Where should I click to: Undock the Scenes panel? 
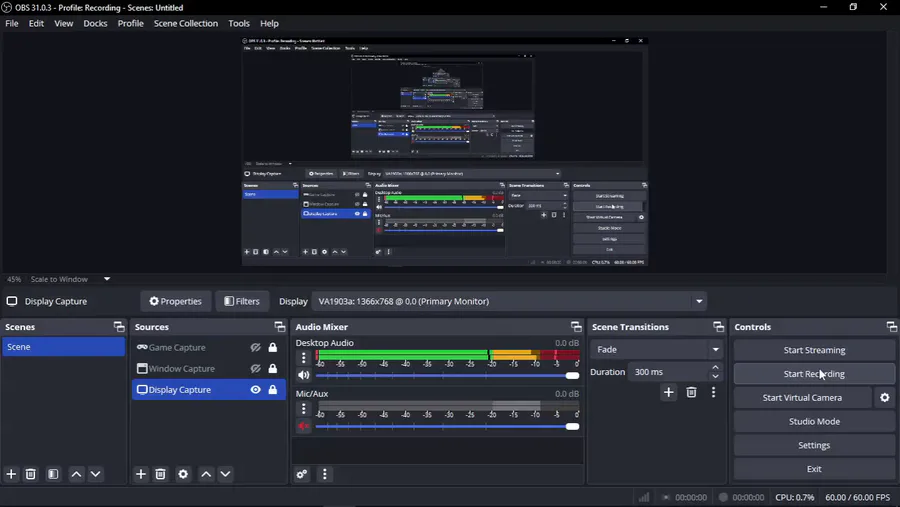click(x=119, y=327)
